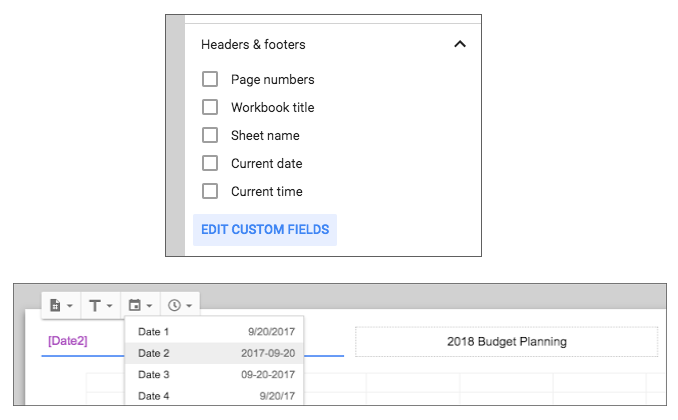The width and height of the screenshot is (678, 420).
Task: Open the dropdown arrow beside the document icon
Action: pyautogui.click(x=70, y=306)
